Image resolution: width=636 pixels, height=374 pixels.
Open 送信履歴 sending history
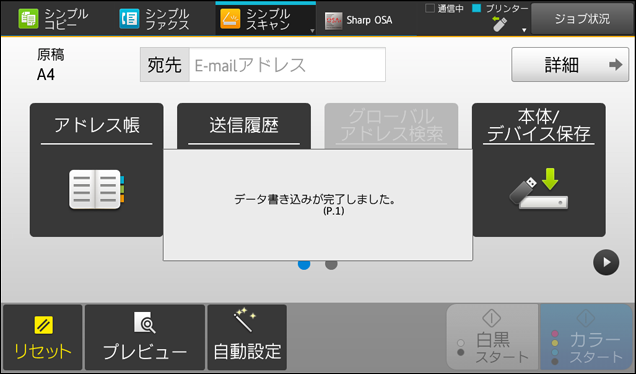pyautogui.click(x=244, y=126)
